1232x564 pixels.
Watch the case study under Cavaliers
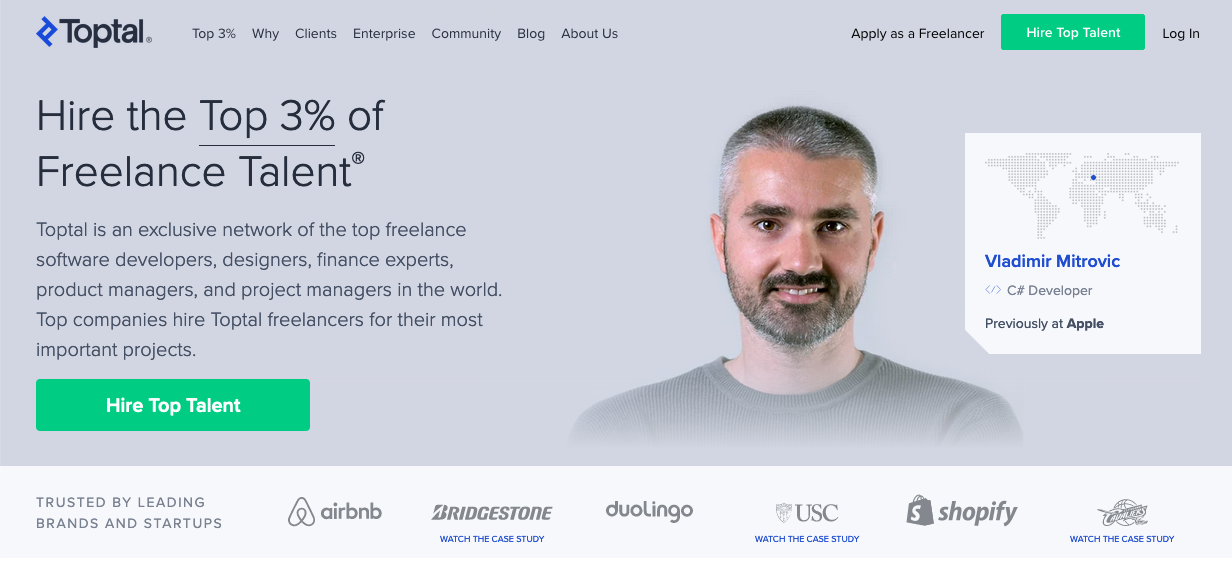click(x=1122, y=539)
